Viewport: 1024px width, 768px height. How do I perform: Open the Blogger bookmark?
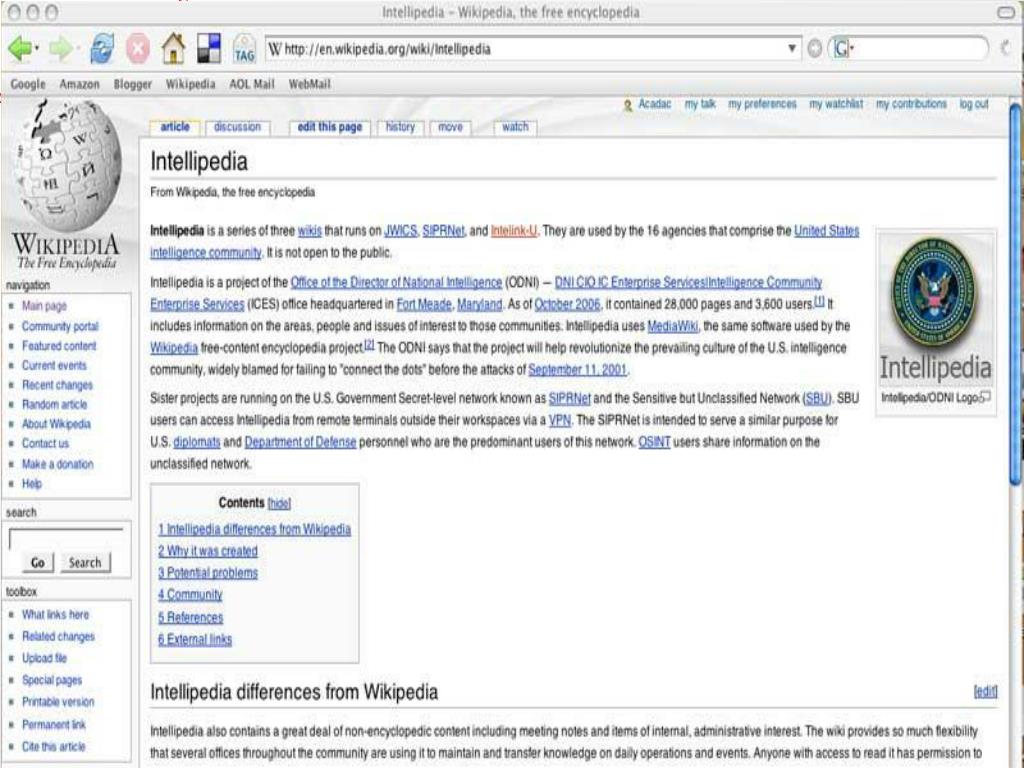coord(133,84)
